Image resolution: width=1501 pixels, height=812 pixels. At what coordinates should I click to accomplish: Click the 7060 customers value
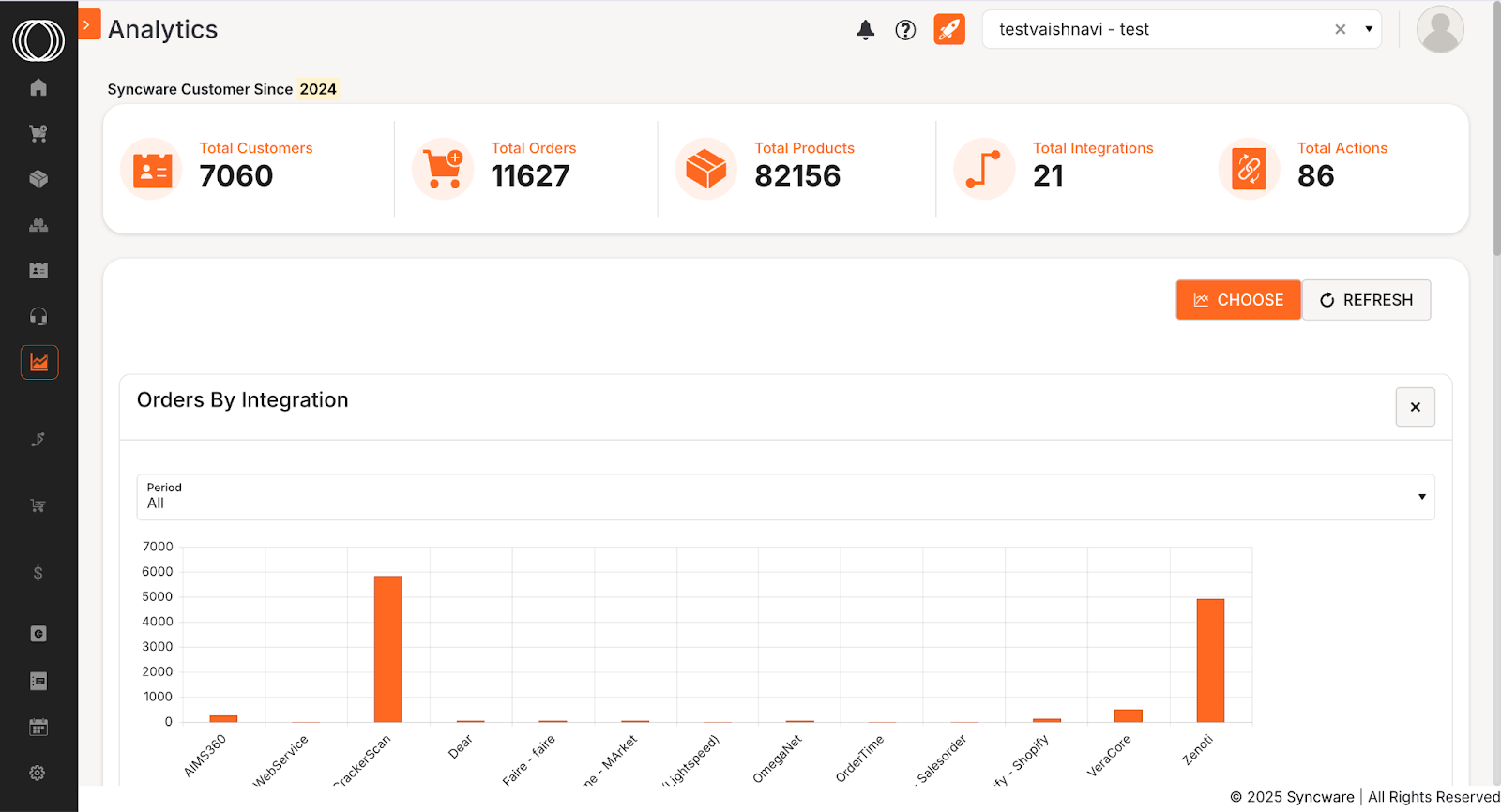235,175
